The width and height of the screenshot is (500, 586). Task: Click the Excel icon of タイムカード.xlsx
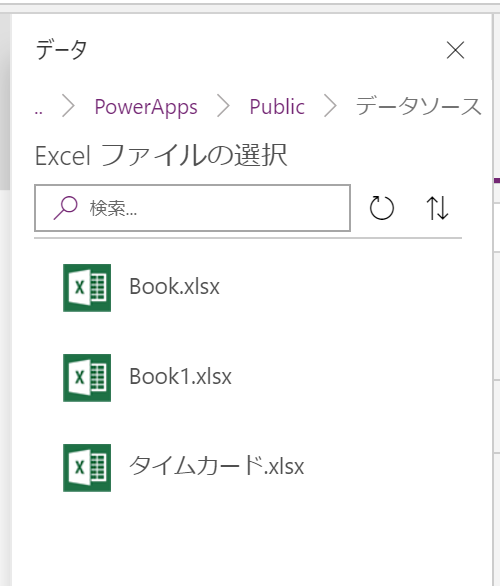coord(87,468)
